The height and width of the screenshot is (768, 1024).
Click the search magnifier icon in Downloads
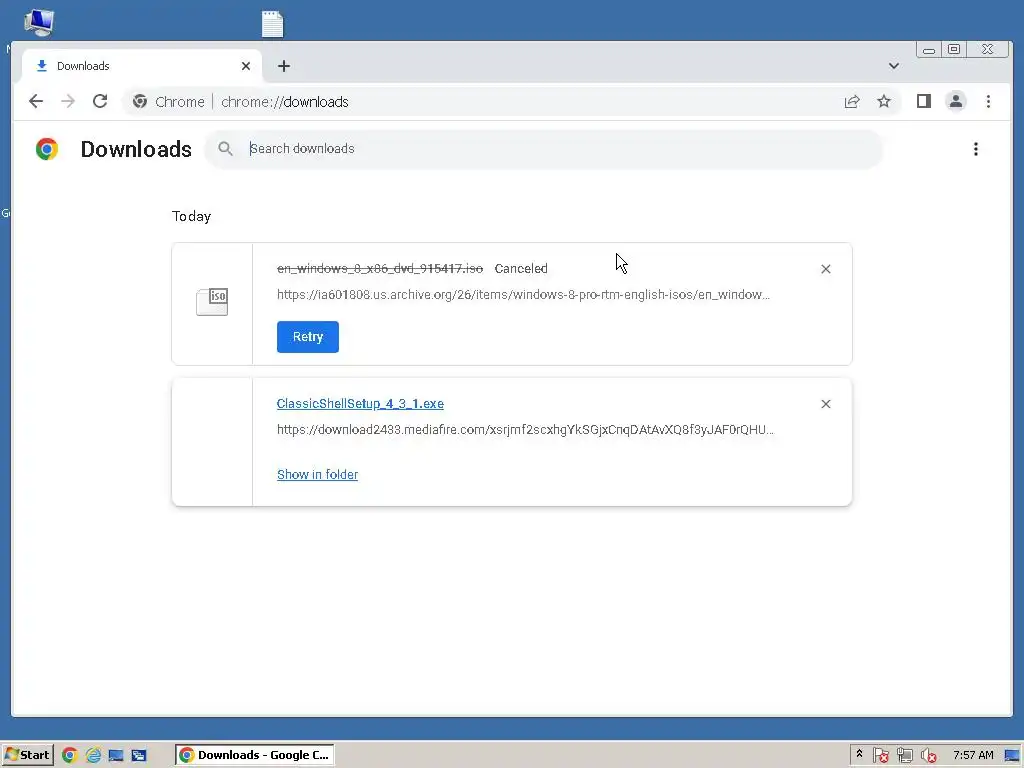[225, 149]
